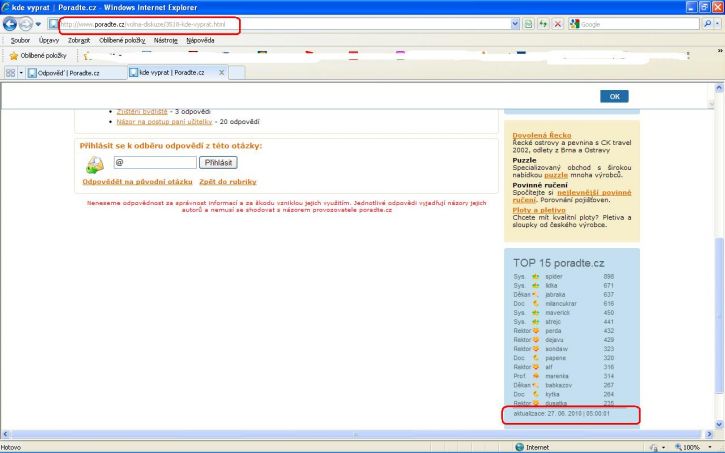
Task: Click the puzzle link in the ad box
Action: (x=556, y=175)
